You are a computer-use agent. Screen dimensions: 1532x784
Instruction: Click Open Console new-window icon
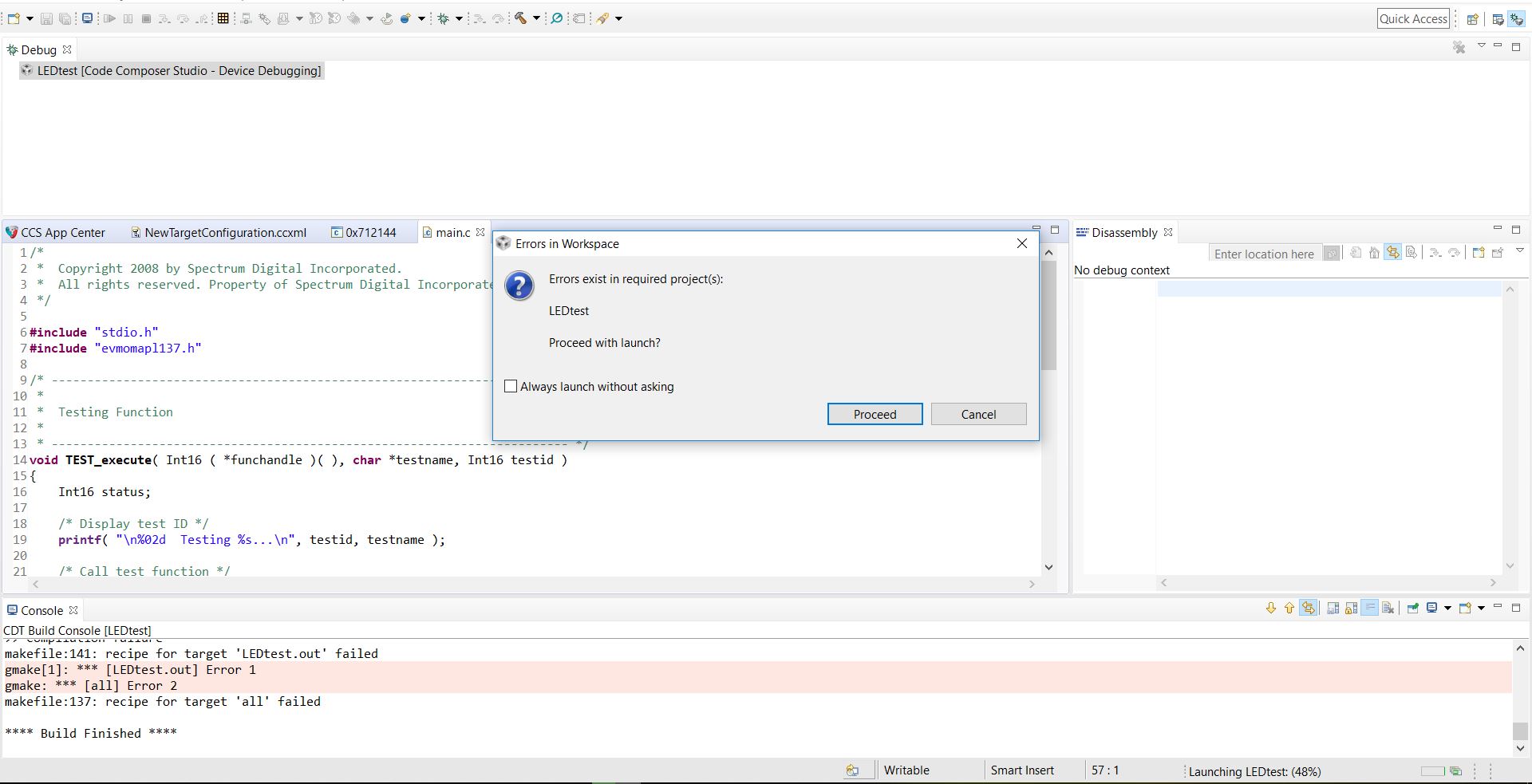click(1465, 608)
